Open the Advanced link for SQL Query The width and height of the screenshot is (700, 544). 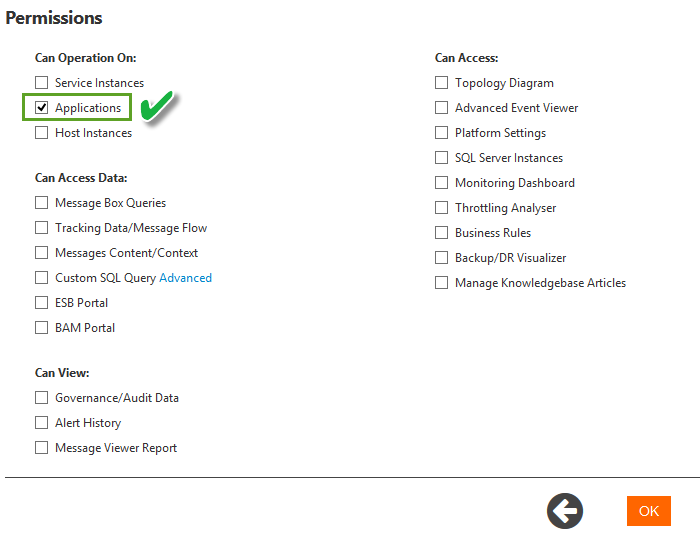(185, 278)
